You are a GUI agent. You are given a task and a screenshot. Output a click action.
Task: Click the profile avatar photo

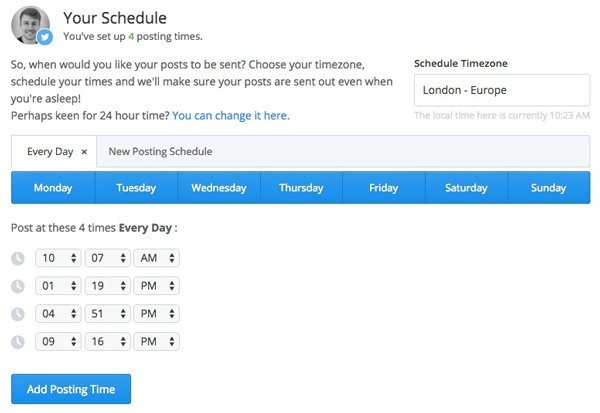[x=30, y=25]
